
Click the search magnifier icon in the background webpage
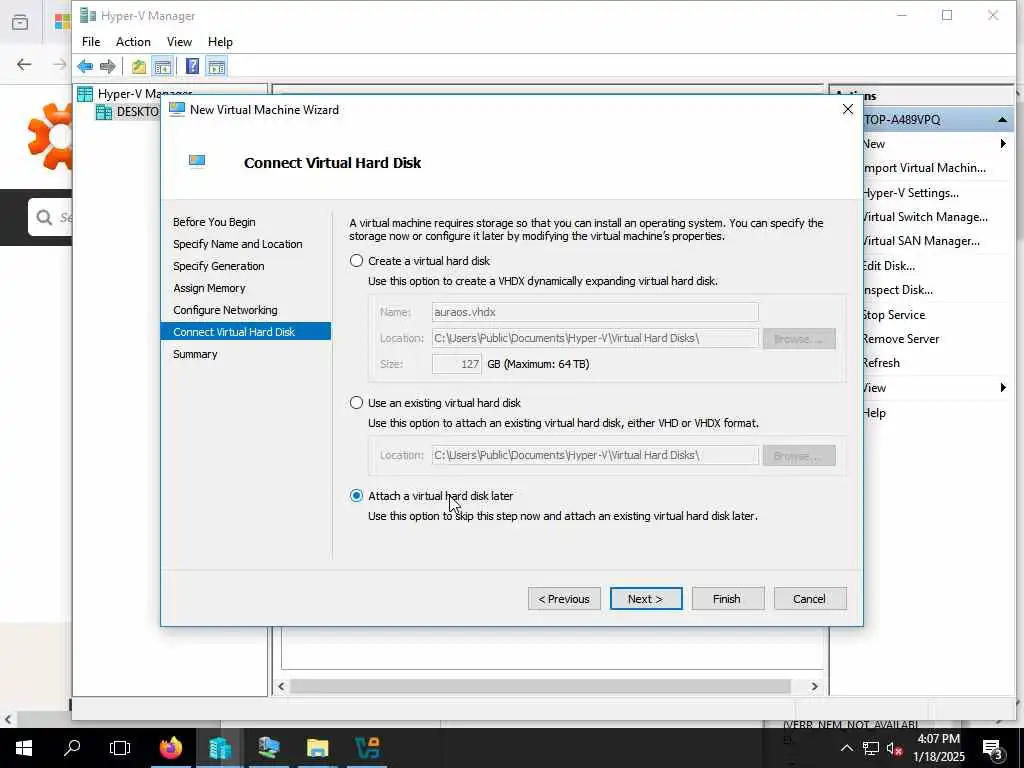[x=44, y=217]
